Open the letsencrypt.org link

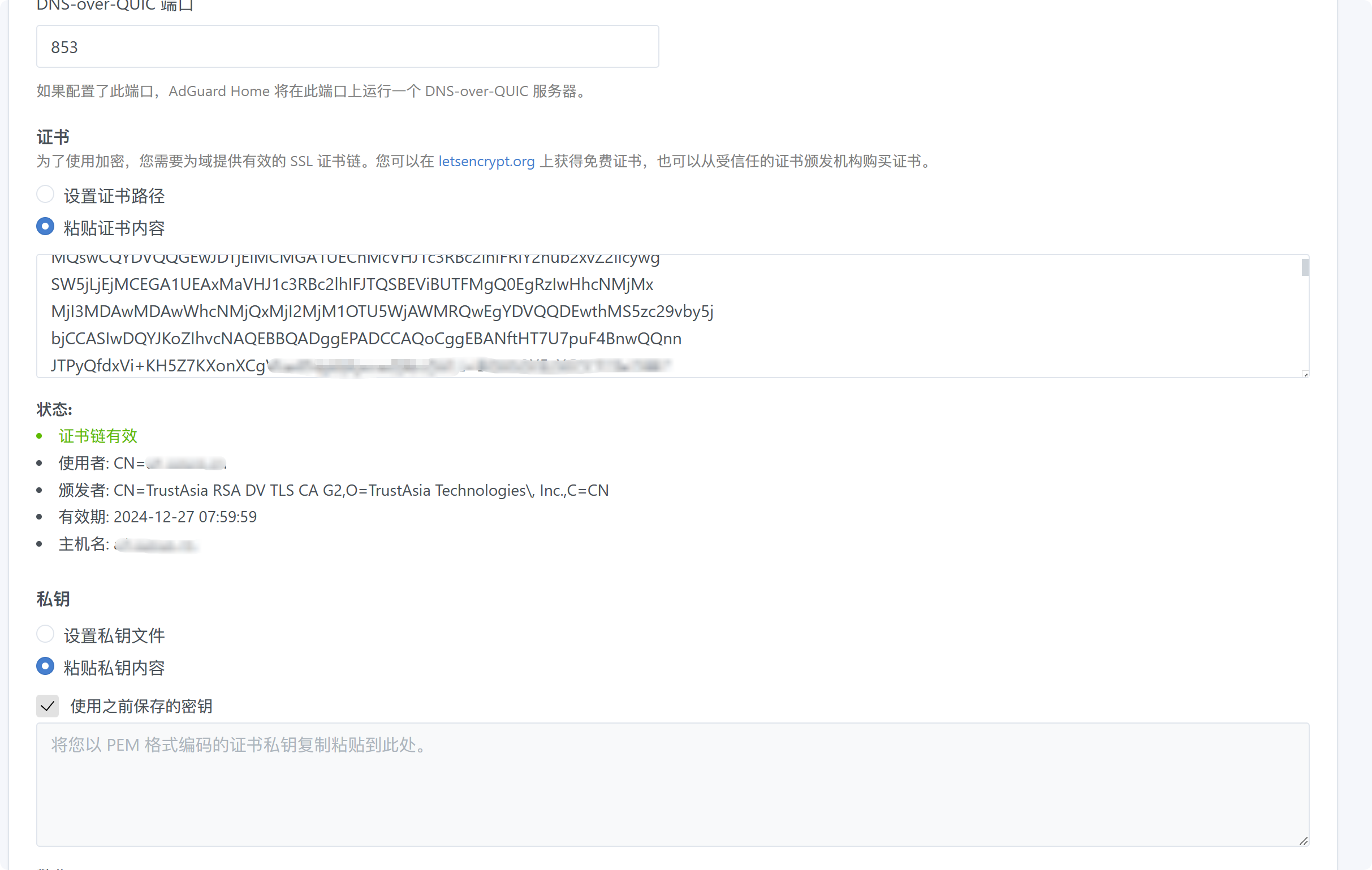click(486, 161)
